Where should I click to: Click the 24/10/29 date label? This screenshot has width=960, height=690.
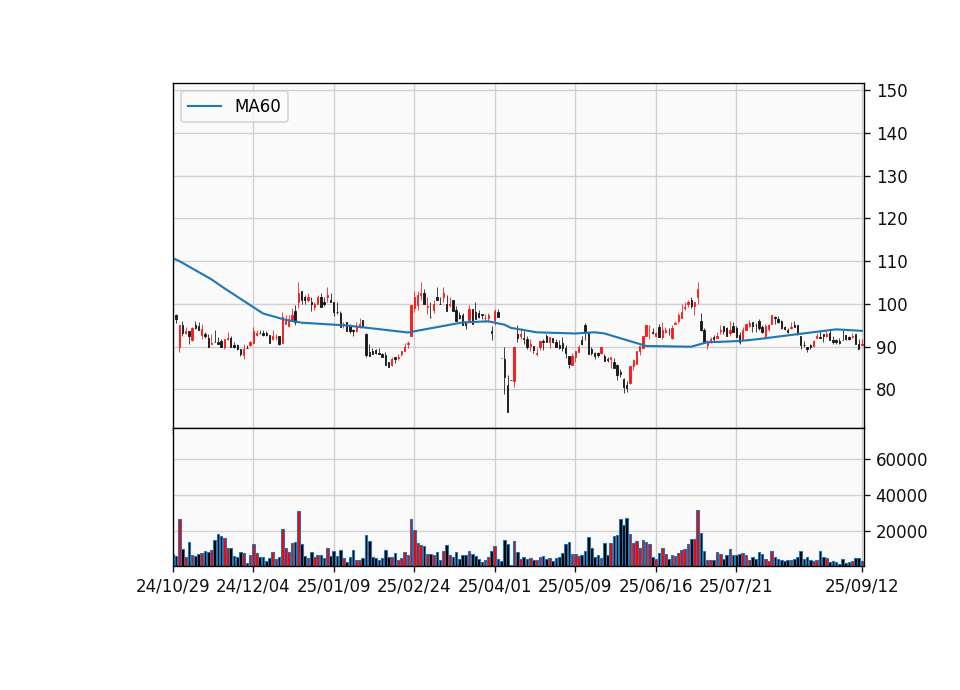click(x=173, y=586)
